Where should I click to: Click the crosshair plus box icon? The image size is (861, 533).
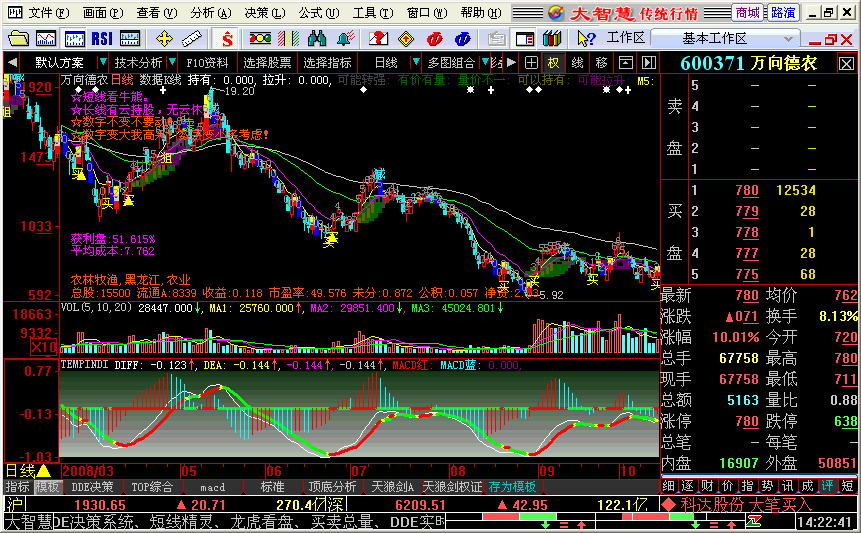[x=531, y=63]
